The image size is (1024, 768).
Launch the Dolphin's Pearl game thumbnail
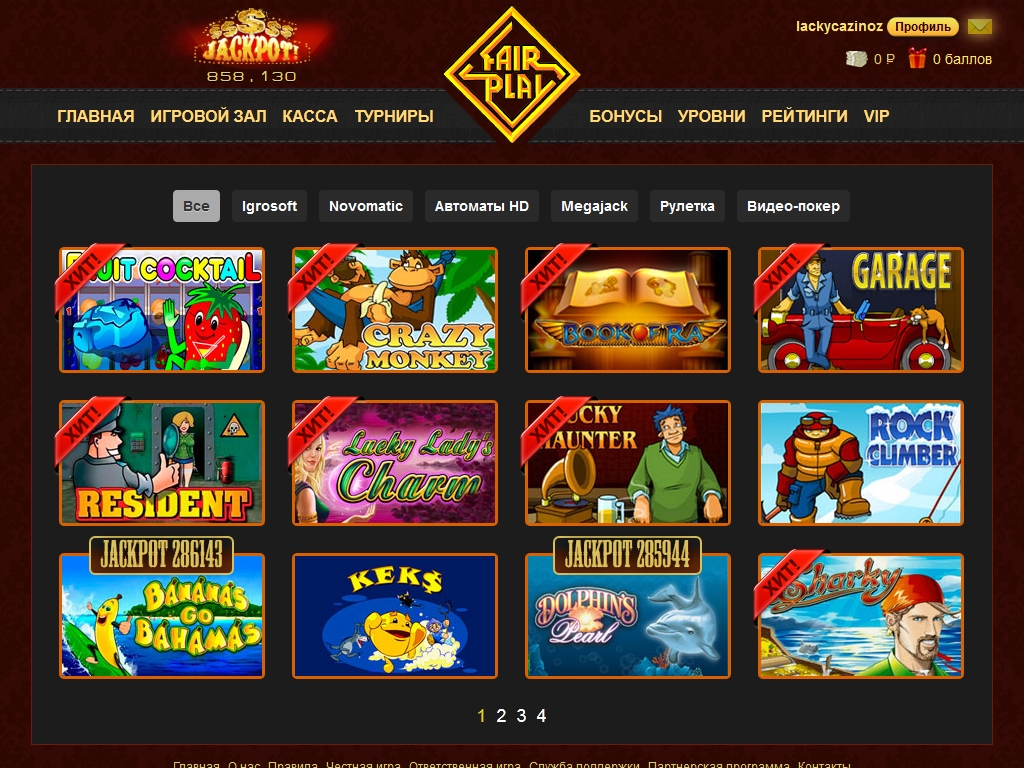pos(628,616)
